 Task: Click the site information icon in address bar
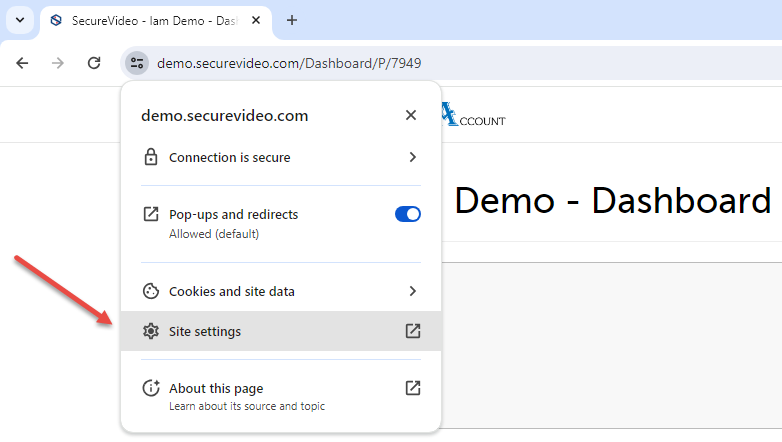pos(137,63)
